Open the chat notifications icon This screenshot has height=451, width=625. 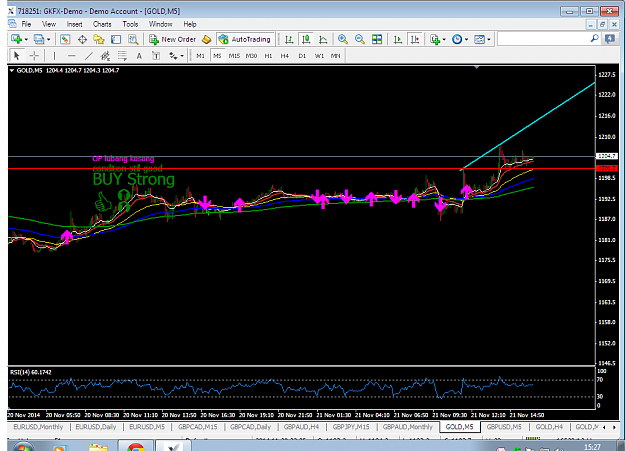click(x=610, y=39)
